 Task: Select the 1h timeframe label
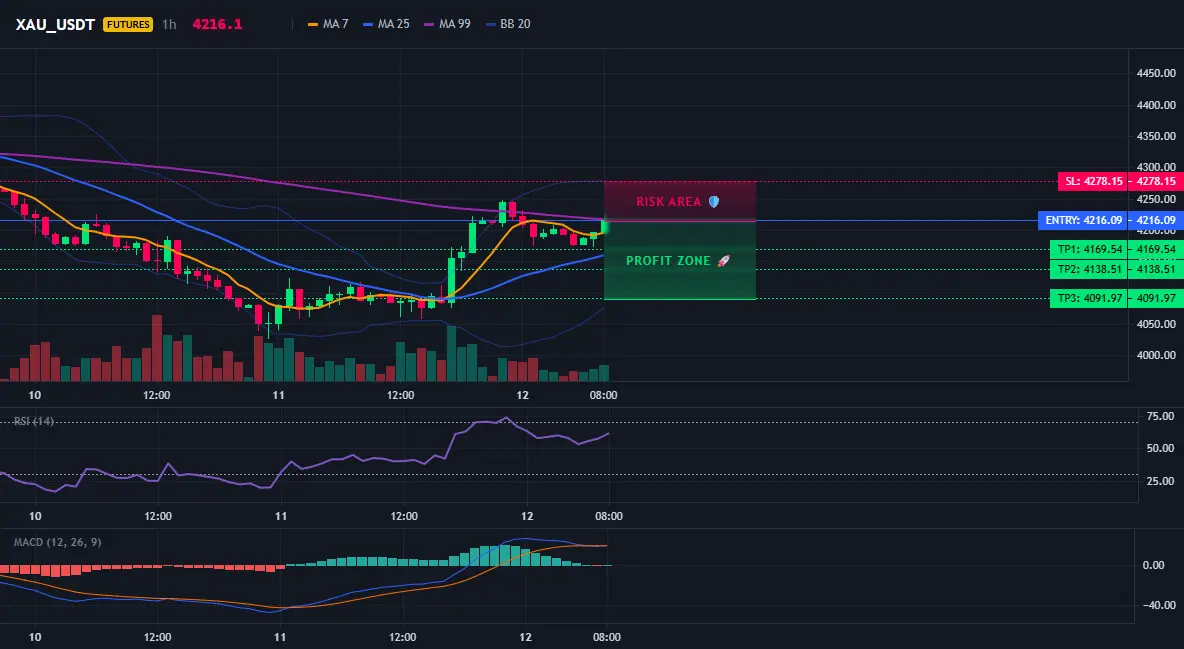point(169,24)
